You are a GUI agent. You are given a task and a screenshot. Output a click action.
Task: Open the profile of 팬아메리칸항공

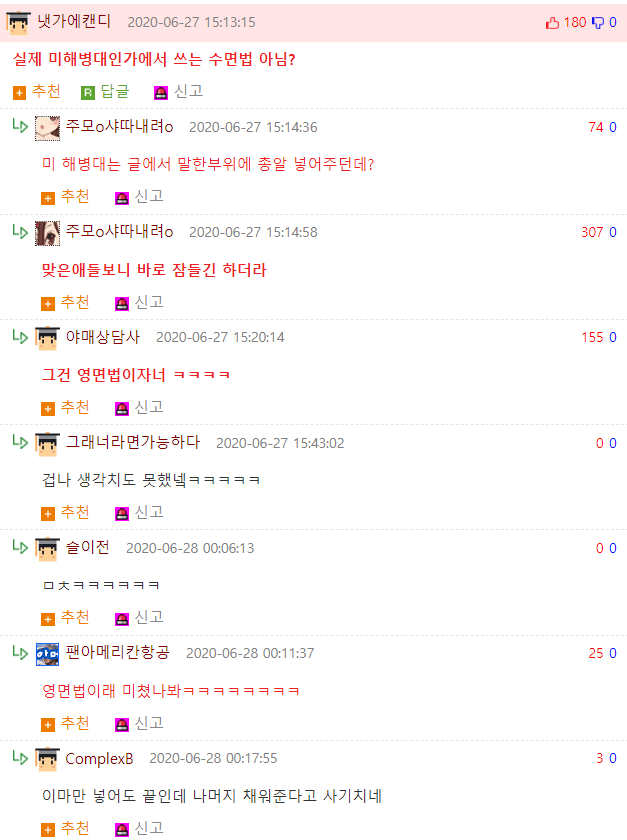117,652
